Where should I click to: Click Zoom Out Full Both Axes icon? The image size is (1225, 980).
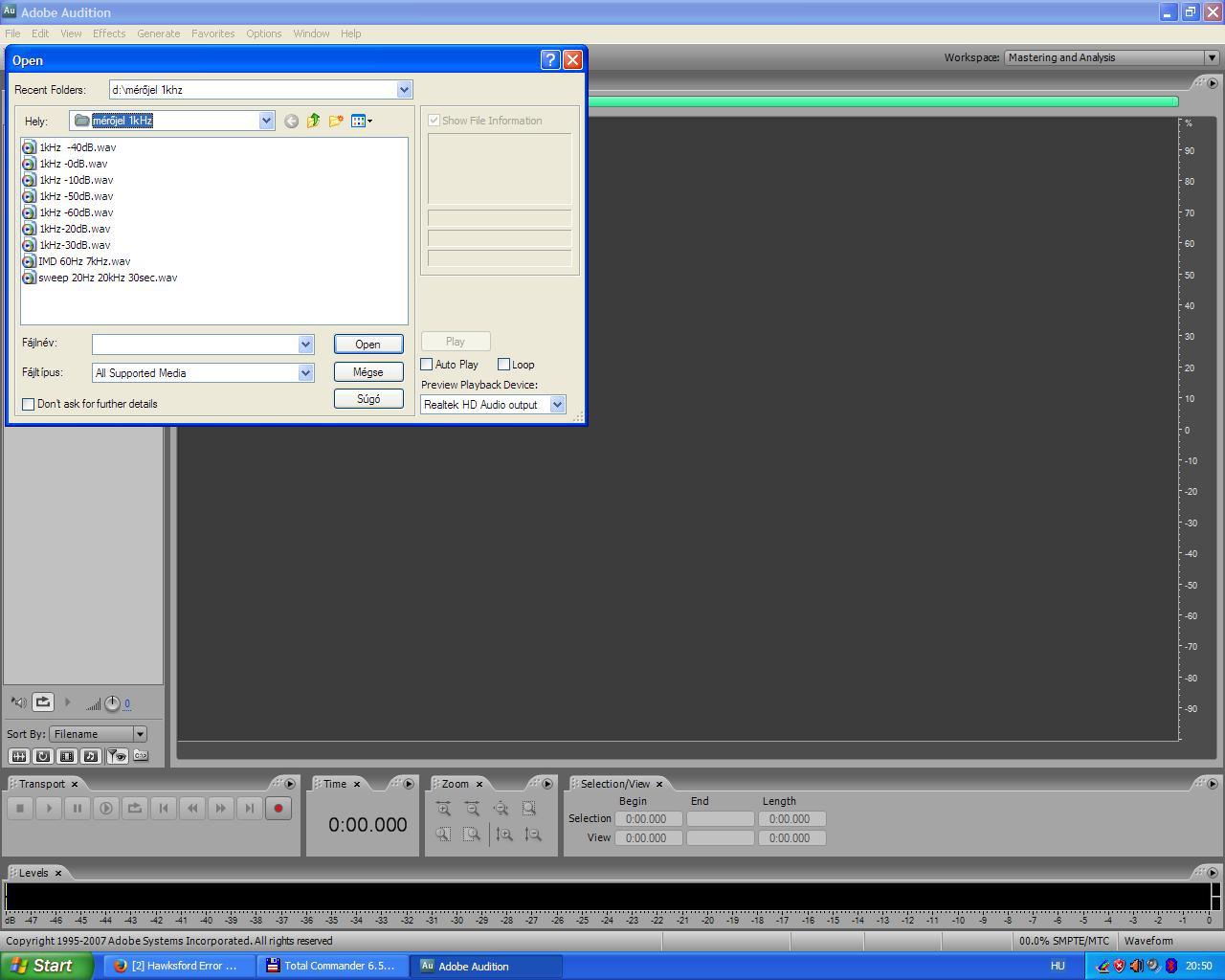pos(501,809)
